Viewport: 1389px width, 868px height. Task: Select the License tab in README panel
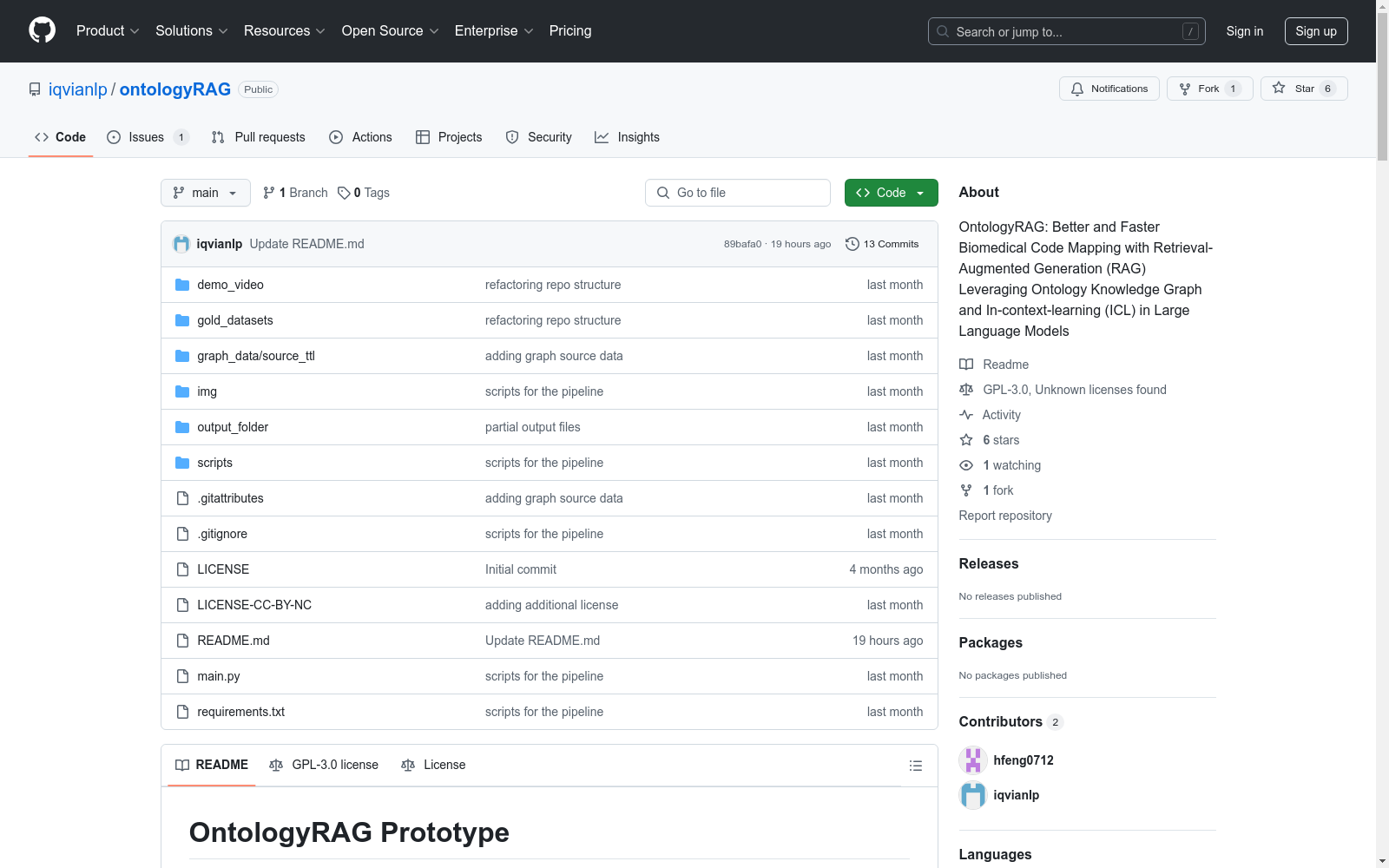(433, 766)
